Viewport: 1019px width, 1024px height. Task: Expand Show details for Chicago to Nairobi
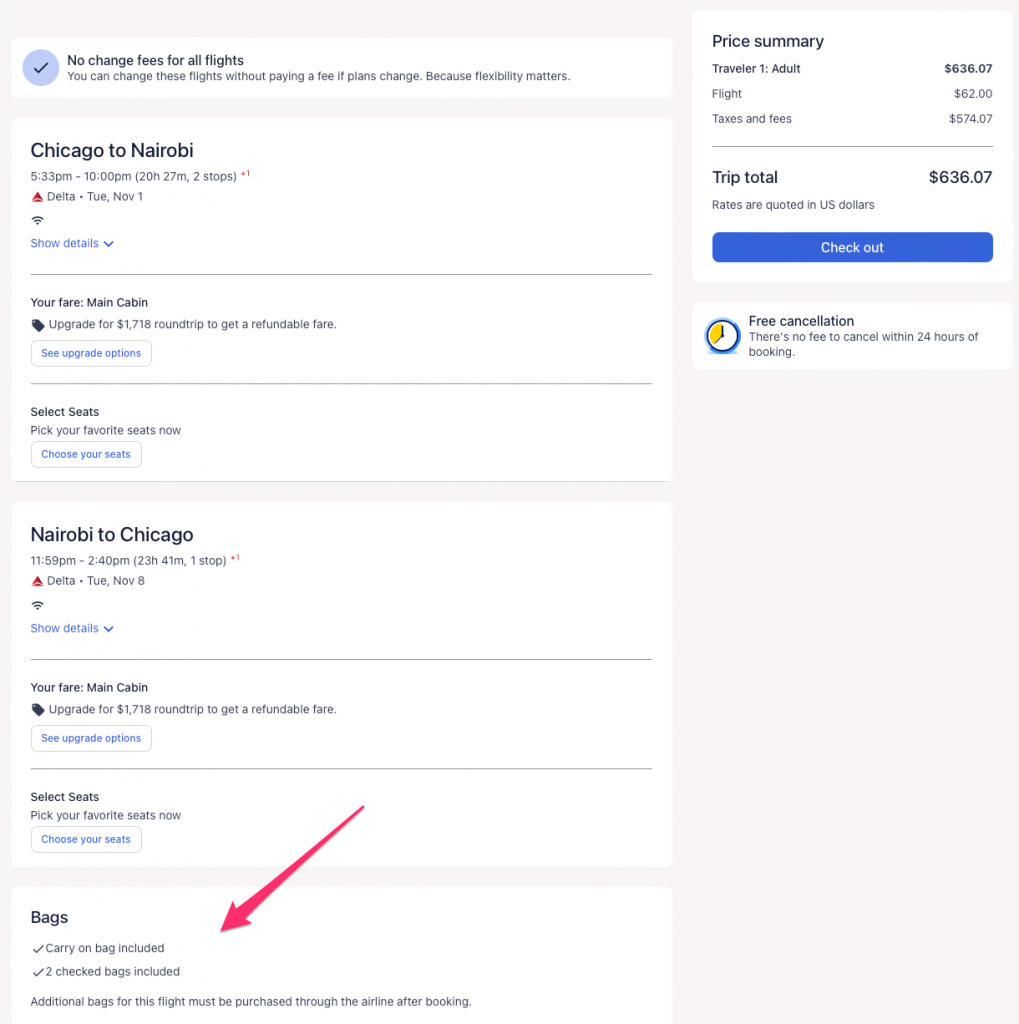tap(72, 244)
